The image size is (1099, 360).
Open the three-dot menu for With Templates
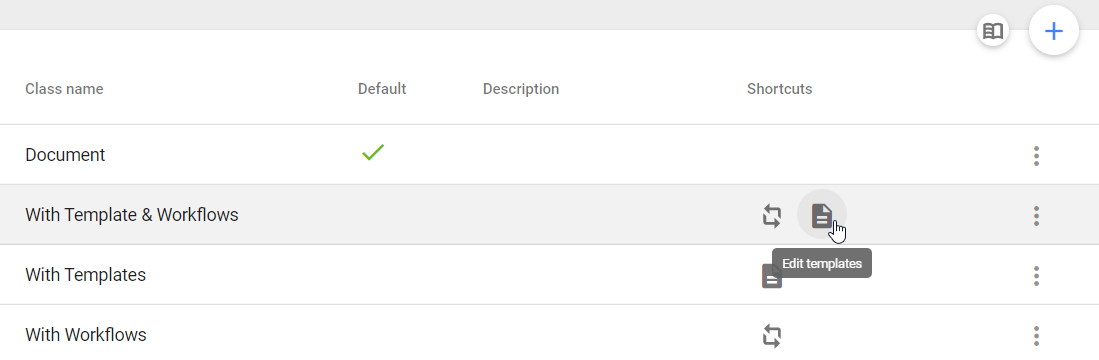click(1036, 276)
